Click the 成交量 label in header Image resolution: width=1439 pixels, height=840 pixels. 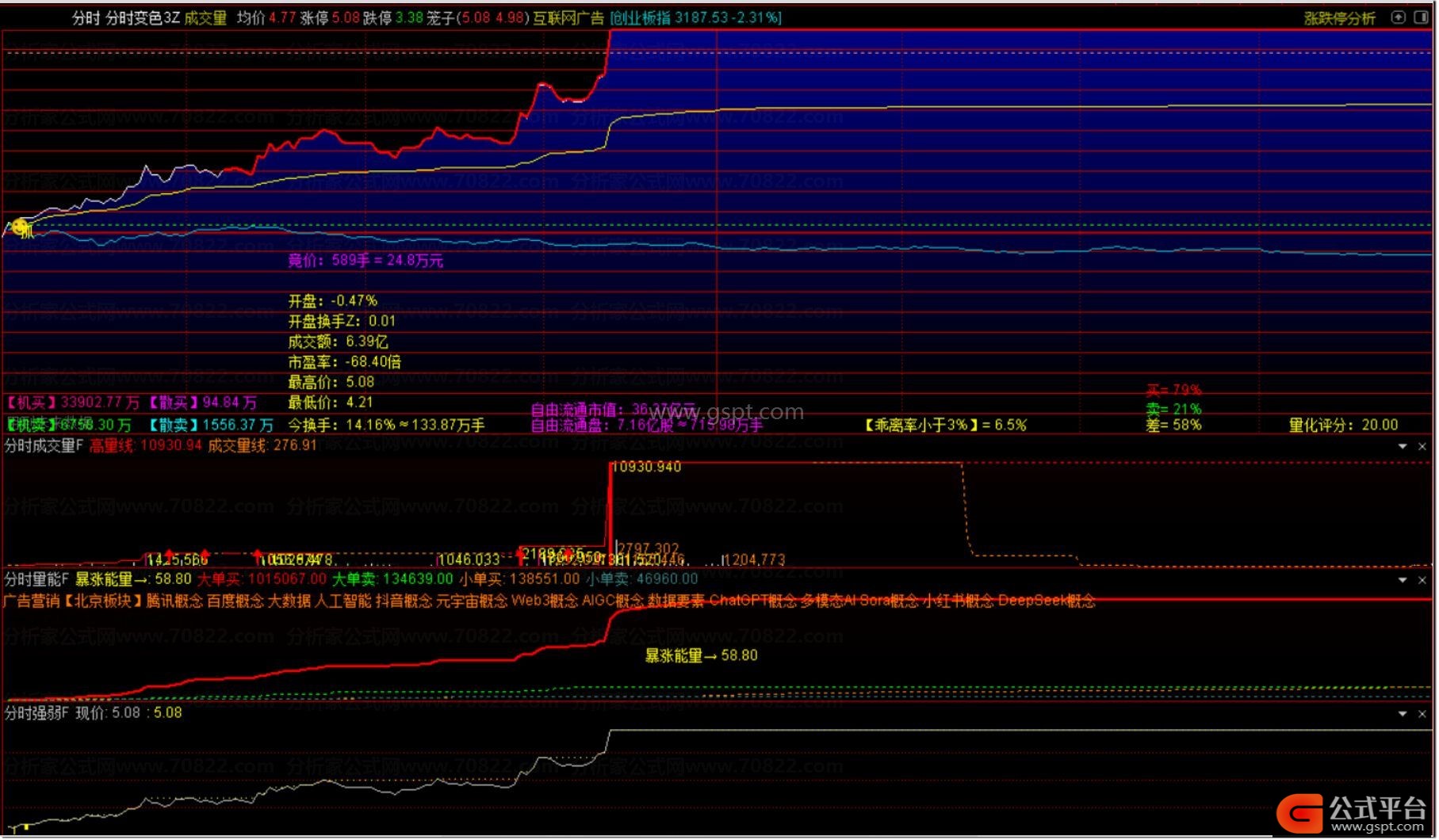click(205, 17)
